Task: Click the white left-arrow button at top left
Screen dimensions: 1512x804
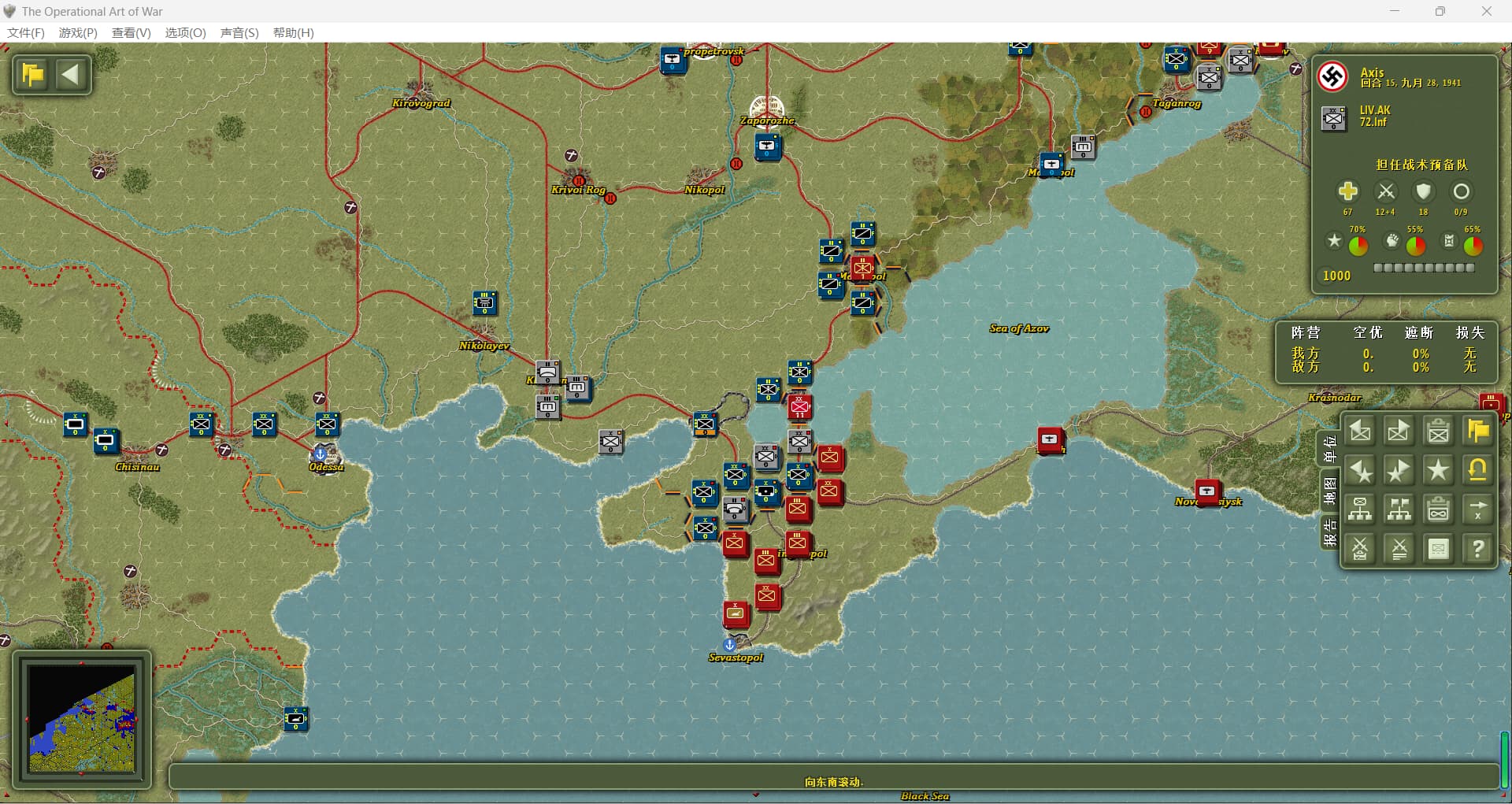Action: pos(71,75)
